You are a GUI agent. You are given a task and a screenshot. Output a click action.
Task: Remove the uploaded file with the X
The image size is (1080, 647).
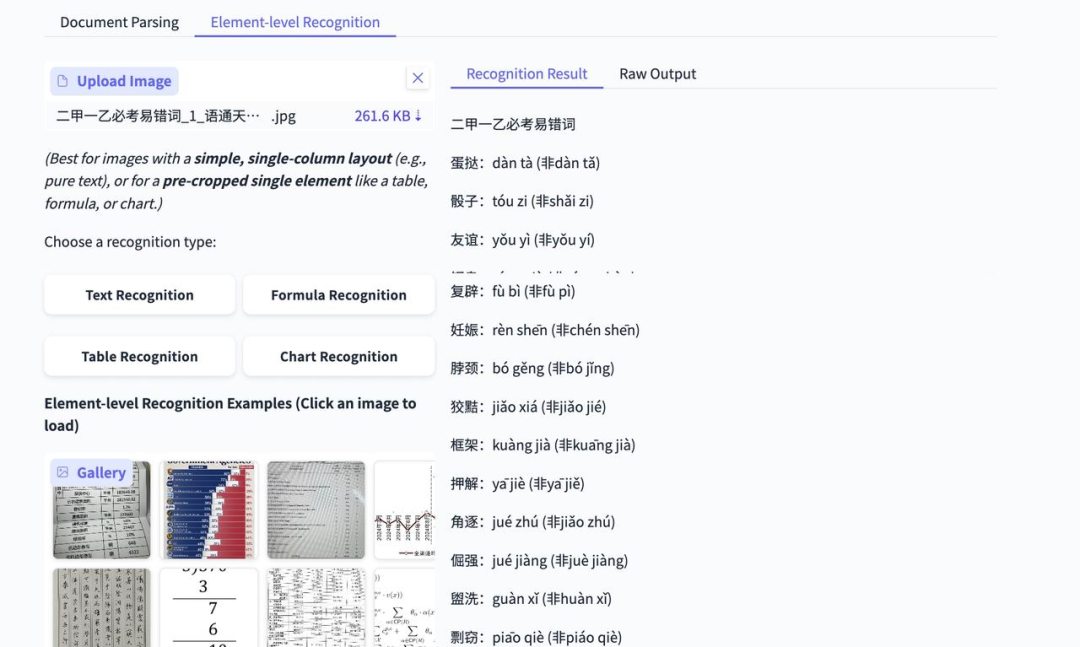pyautogui.click(x=417, y=77)
